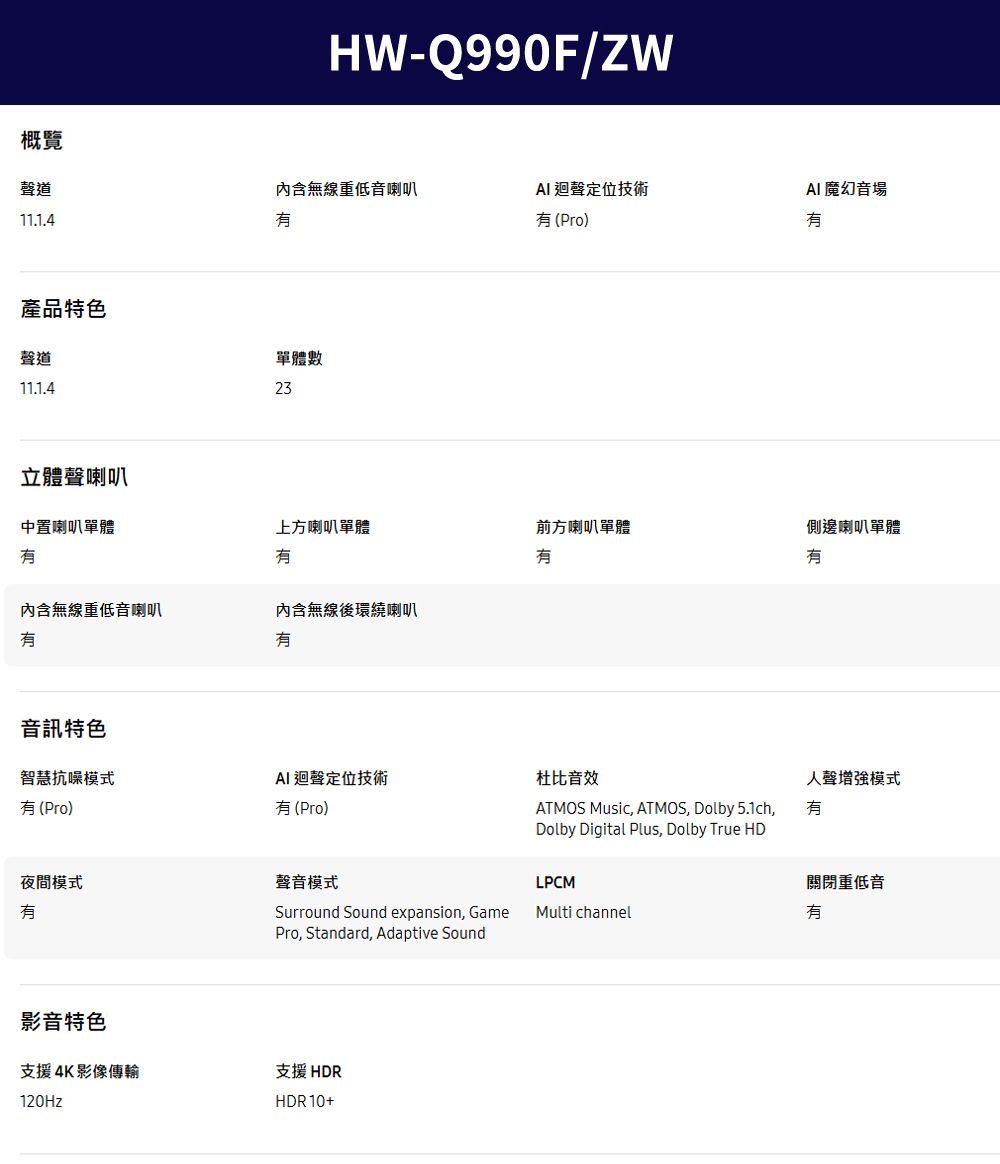1000x1164 pixels.
Task: Click AI 迴聲定位技術 label in 音訊特色 section
Action: tap(331, 778)
